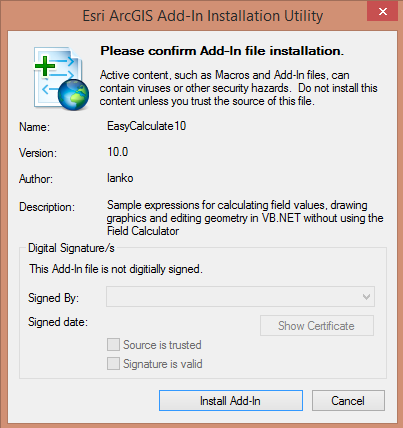Tick the Source is trusted checkbox

(x=113, y=344)
